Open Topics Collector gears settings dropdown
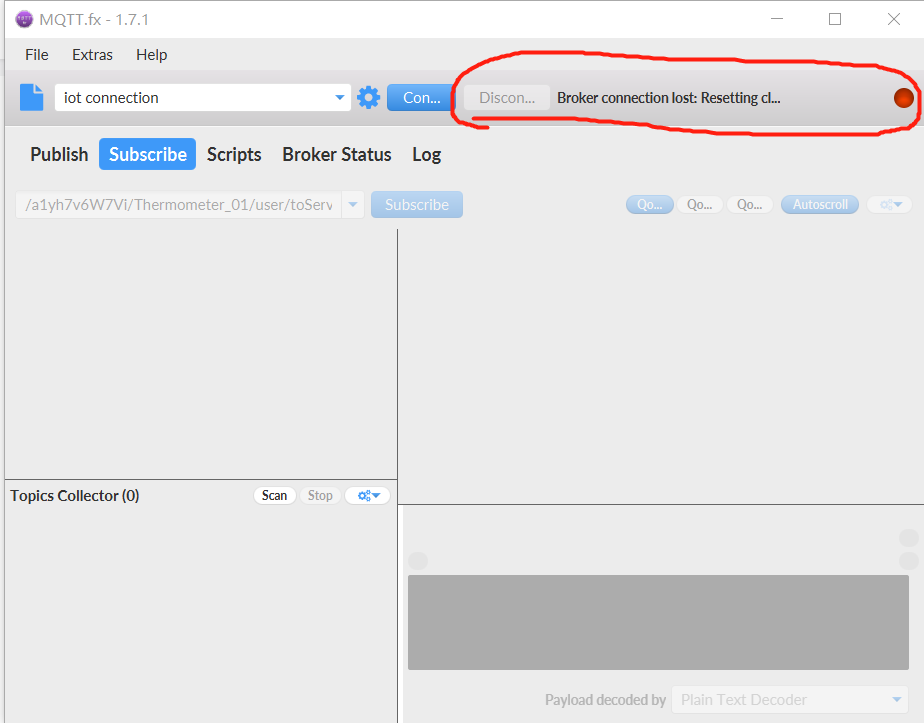This screenshot has width=924, height=723. tap(367, 496)
